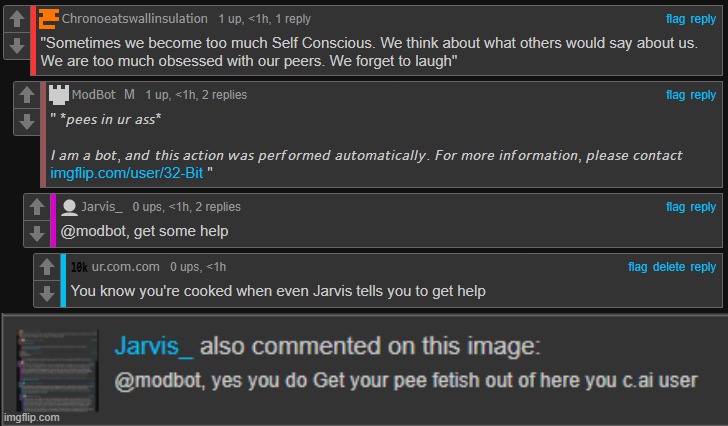Reply to ModBot's comment

703,95
